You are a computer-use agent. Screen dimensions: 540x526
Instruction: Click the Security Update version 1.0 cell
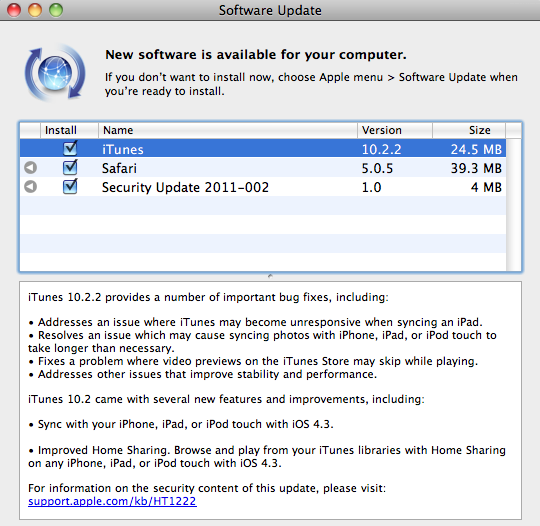pyautogui.click(x=371, y=187)
